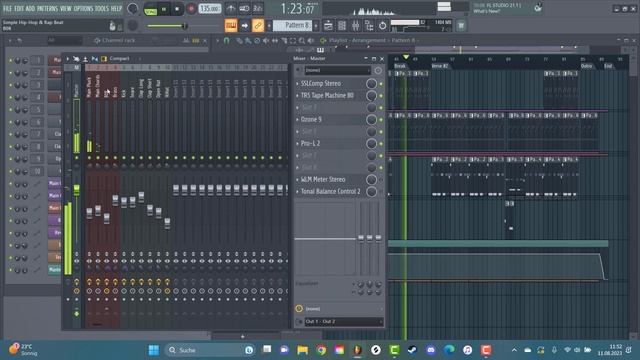
Task: Toggle Pro-L 2 enable light
Action: pyautogui.click(x=381, y=144)
